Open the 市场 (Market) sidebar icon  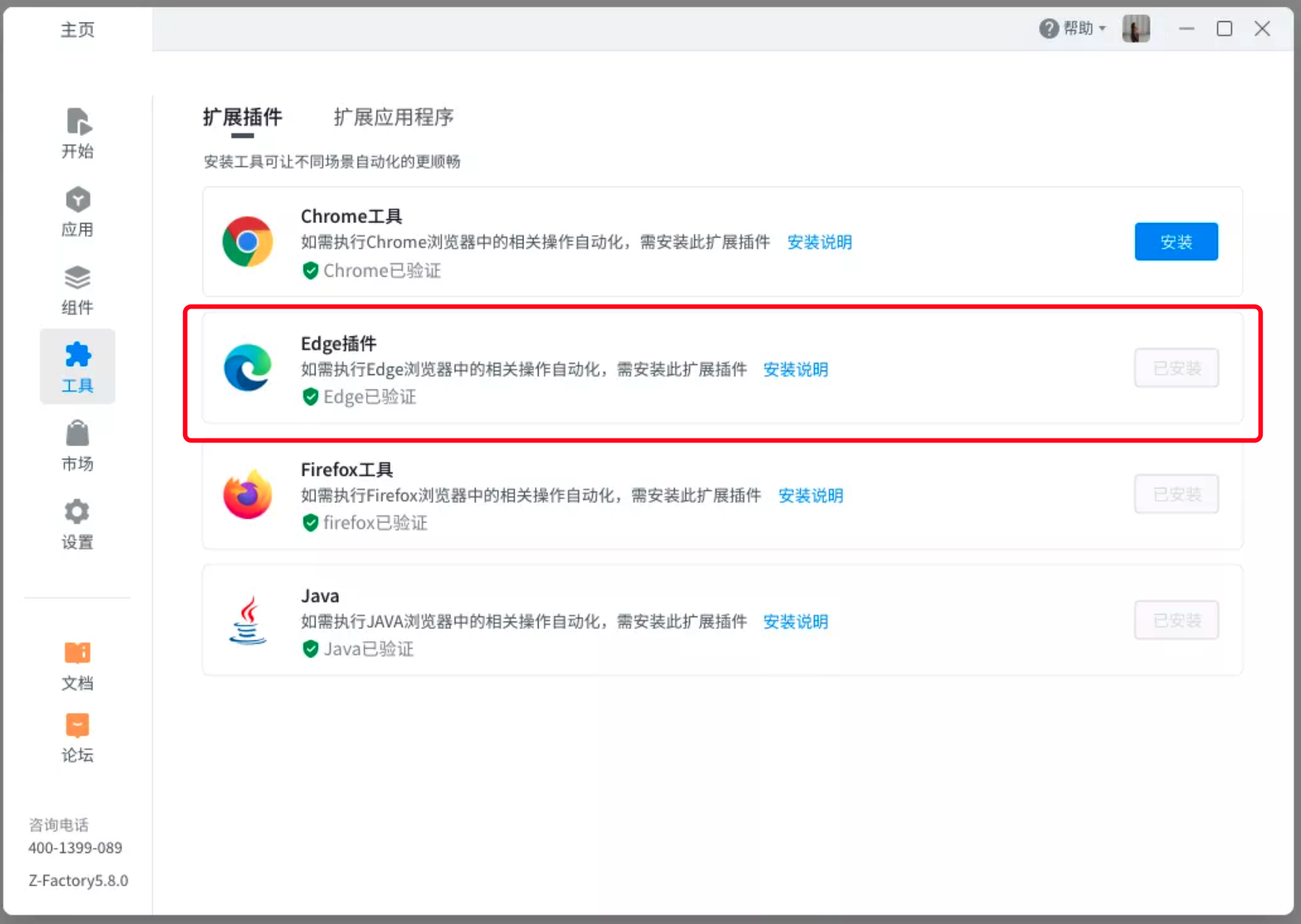tap(77, 446)
